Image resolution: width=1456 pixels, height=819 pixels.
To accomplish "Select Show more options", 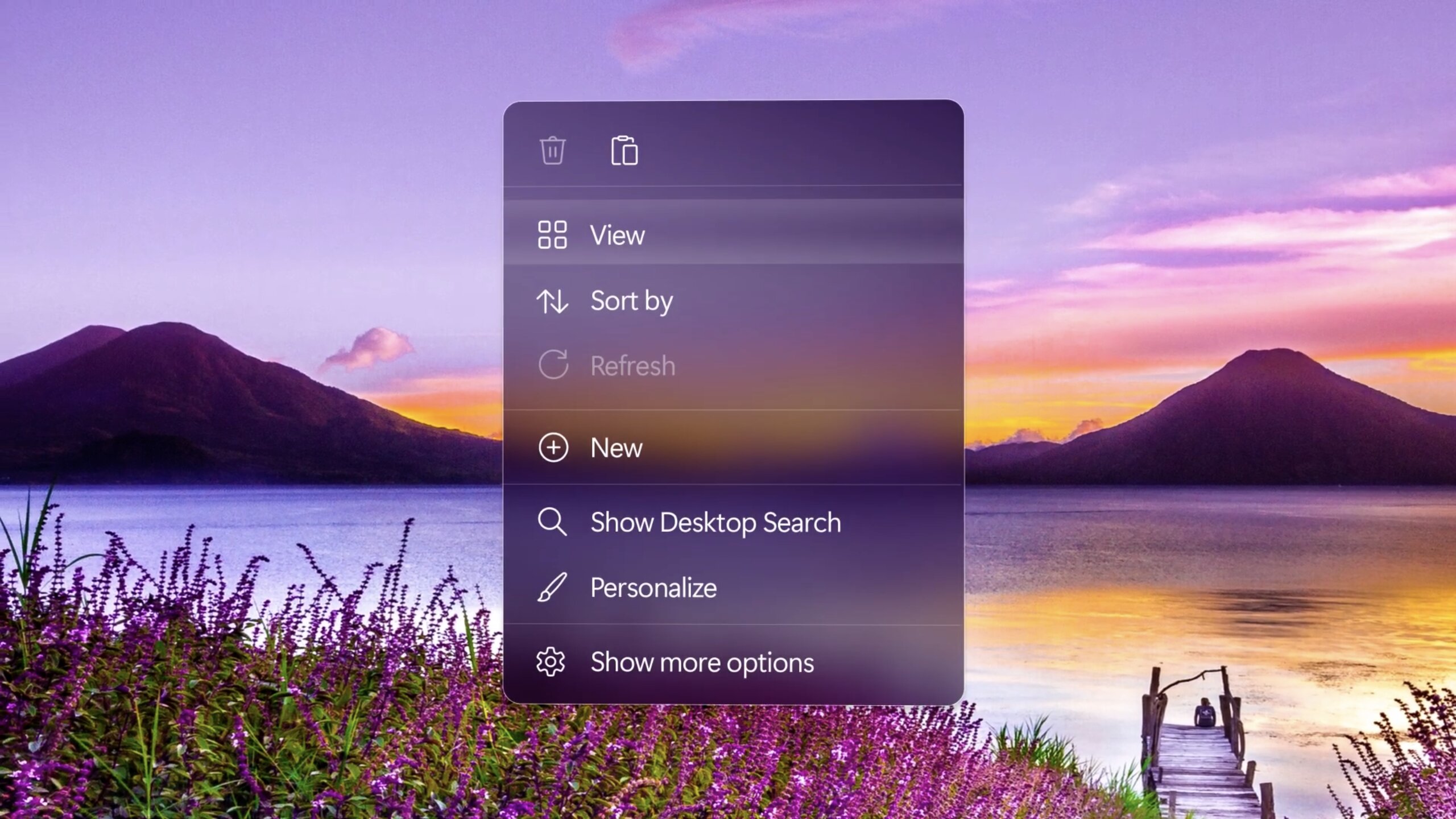I will click(733, 662).
